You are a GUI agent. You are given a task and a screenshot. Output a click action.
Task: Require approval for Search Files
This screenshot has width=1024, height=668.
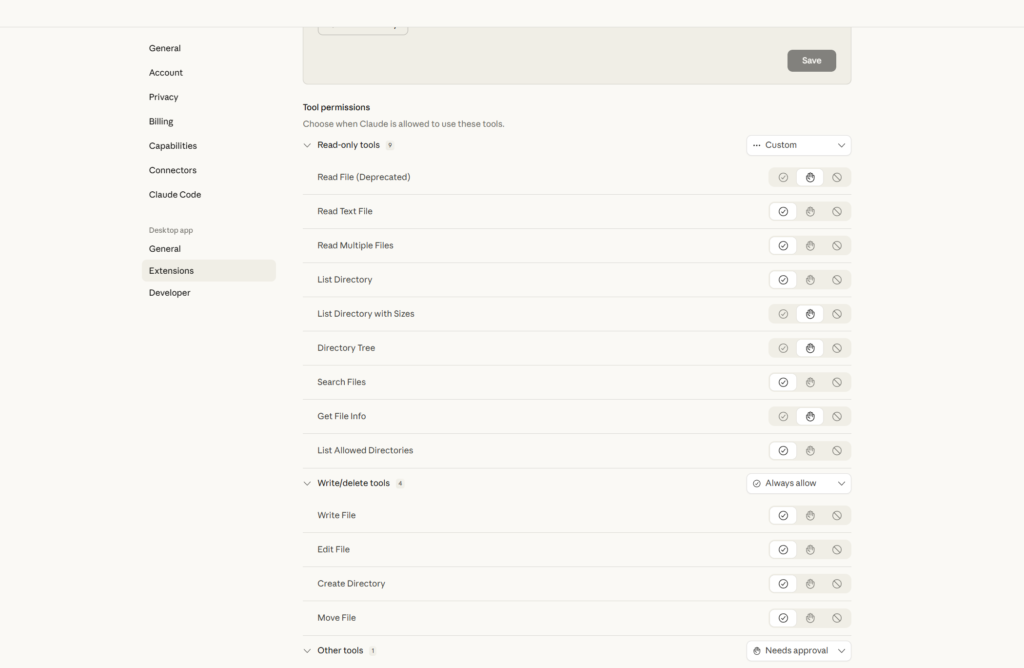click(810, 382)
